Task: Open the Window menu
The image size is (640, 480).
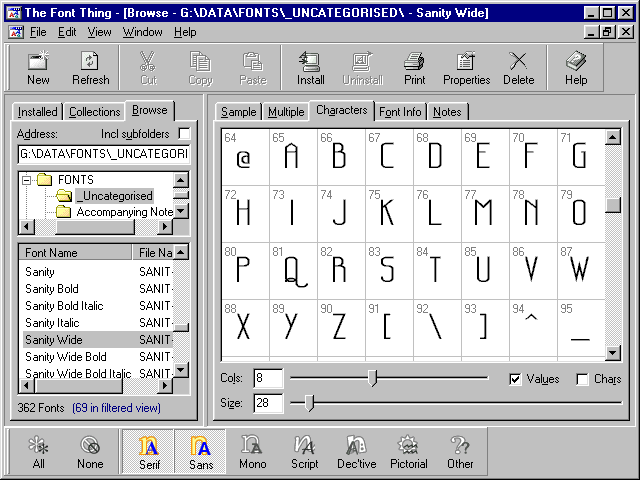Action: 142,32
